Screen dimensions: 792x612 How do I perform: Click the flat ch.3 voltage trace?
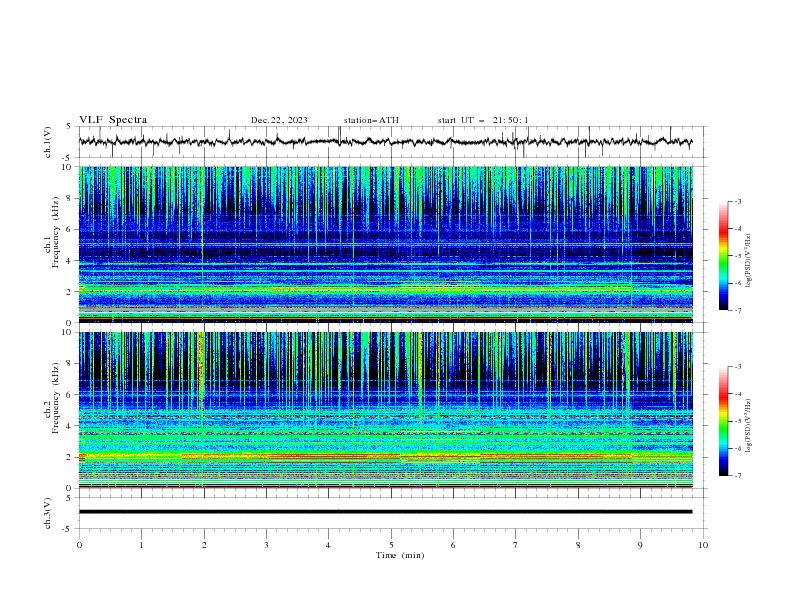[385, 512]
